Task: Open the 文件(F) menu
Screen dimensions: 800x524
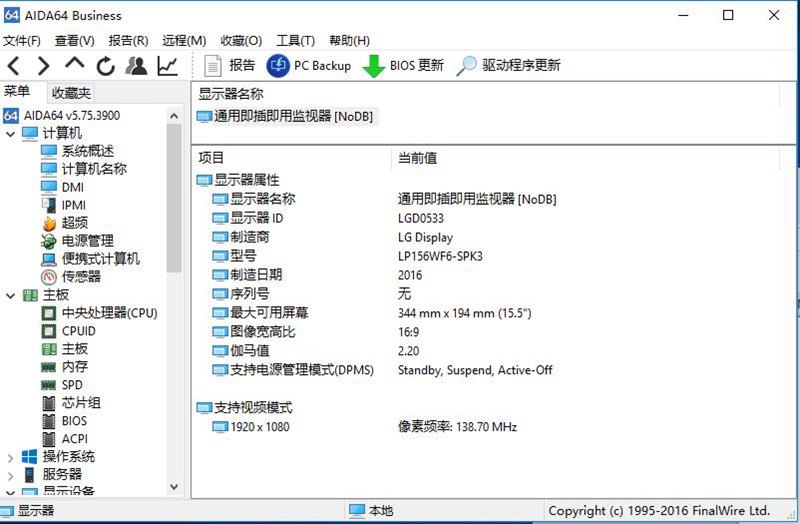Action: click(21, 40)
